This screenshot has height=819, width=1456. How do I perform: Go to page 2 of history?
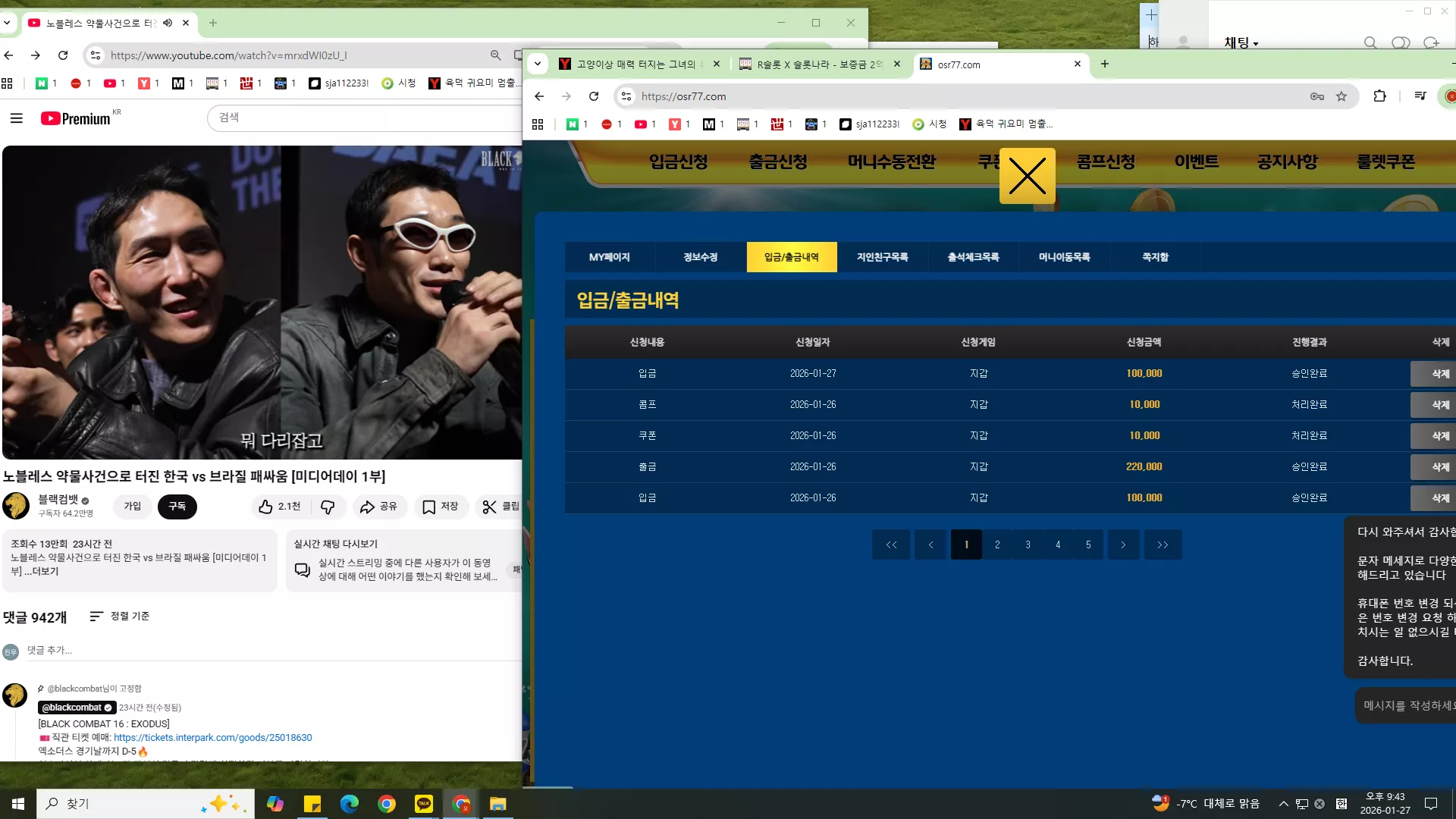point(997,544)
